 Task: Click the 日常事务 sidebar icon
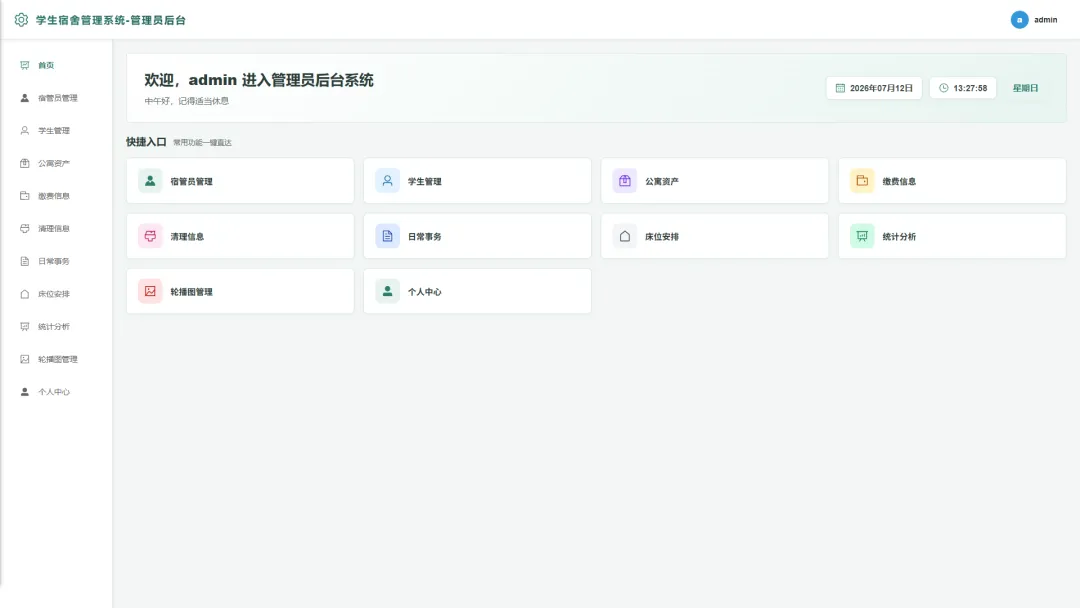pyautogui.click(x=25, y=261)
